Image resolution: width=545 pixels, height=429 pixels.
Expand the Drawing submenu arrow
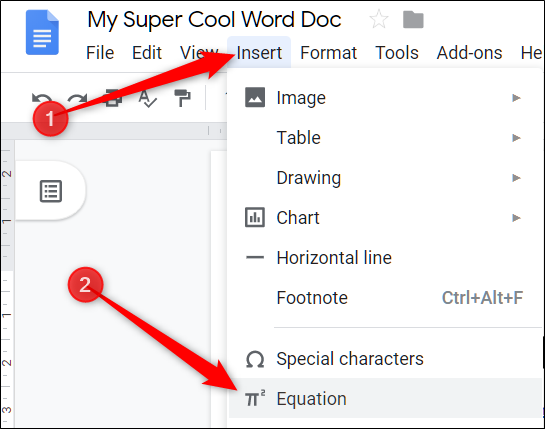[516, 178]
